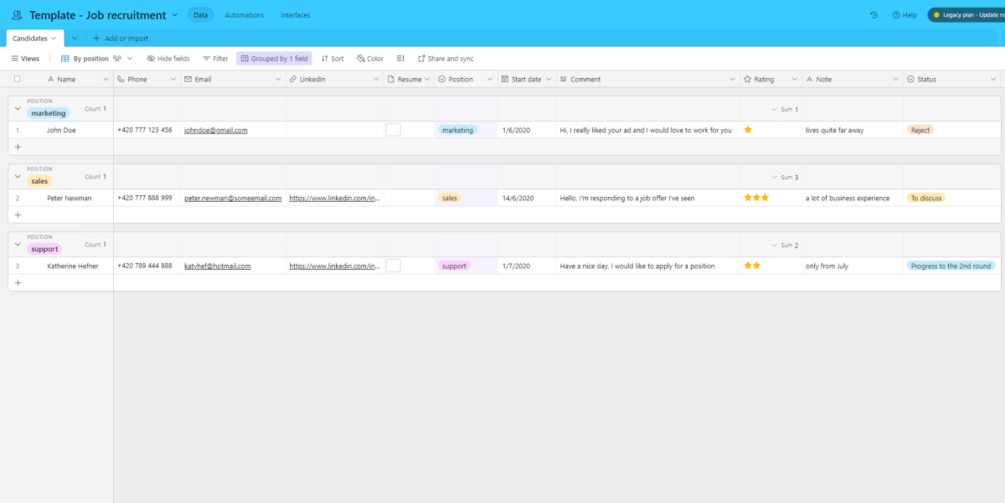This screenshot has height=503, width=1005.
Task: Switch to the Data tab
Action: click(x=201, y=15)
